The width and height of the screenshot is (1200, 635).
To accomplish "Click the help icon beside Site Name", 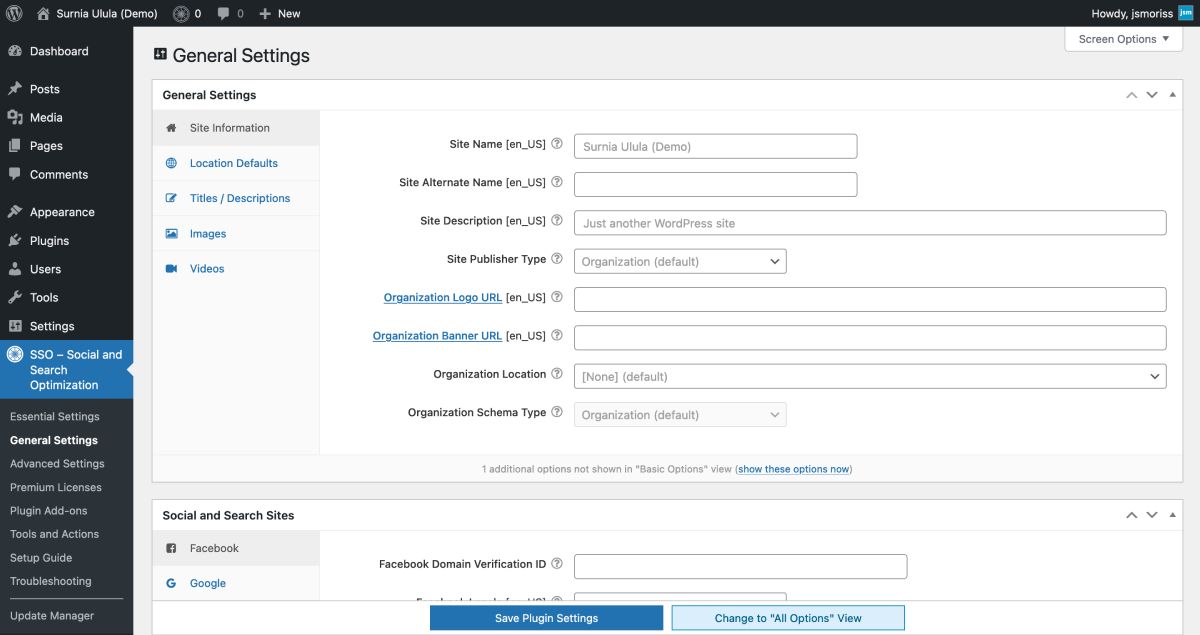I will pos(557,144).
